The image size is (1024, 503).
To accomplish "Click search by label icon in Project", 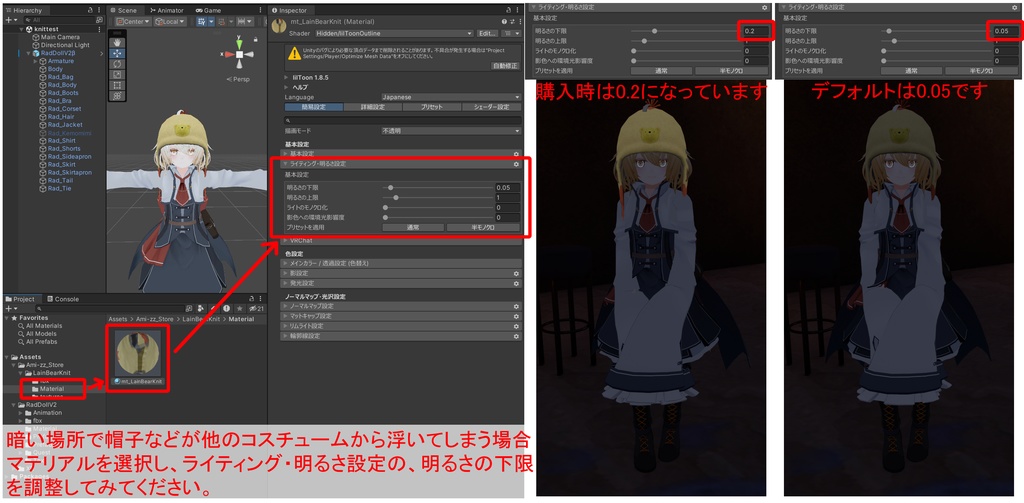I will coord(213,308).
